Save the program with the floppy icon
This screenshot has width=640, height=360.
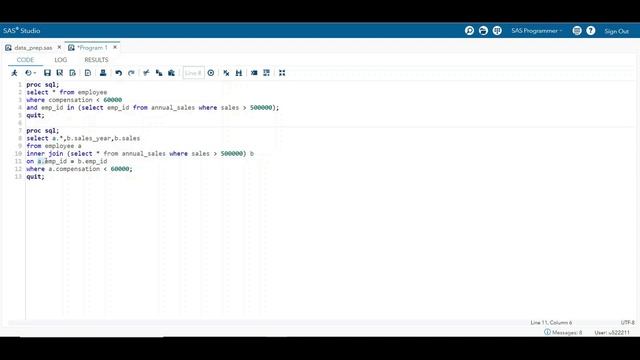(x=47, y=73)
